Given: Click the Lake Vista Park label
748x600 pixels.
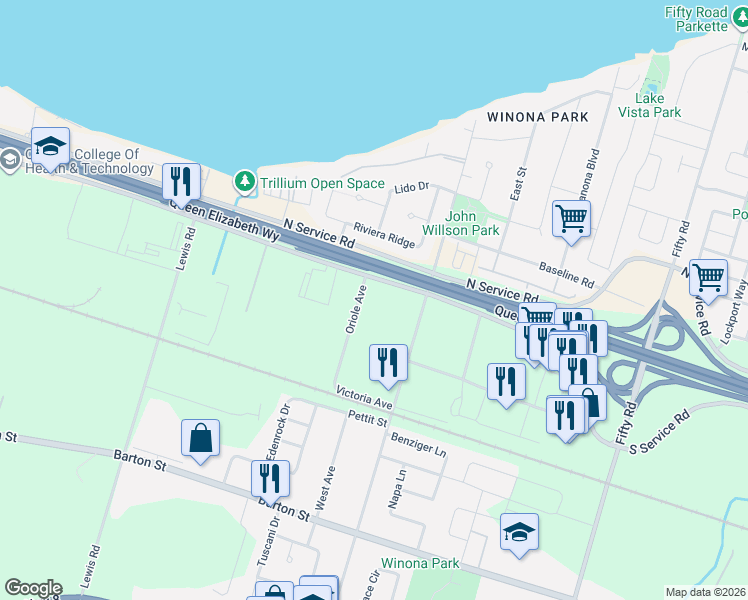Looking at the screenshot, I should [649, 105].
